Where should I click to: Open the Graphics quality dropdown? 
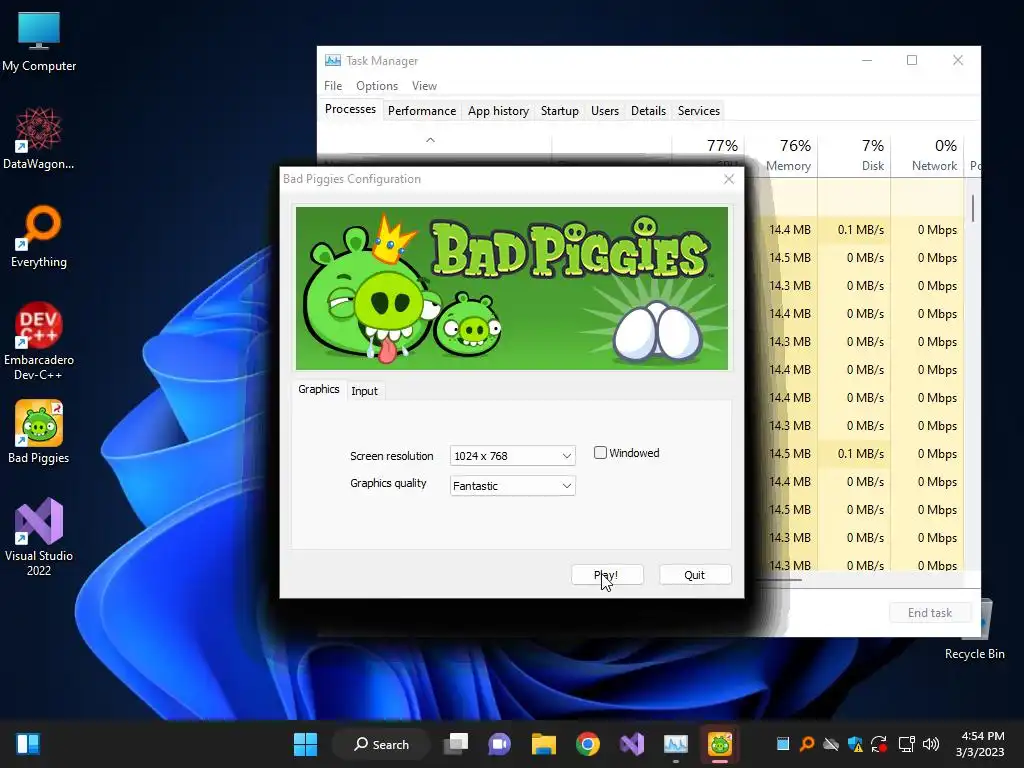(x=513, y=486)
